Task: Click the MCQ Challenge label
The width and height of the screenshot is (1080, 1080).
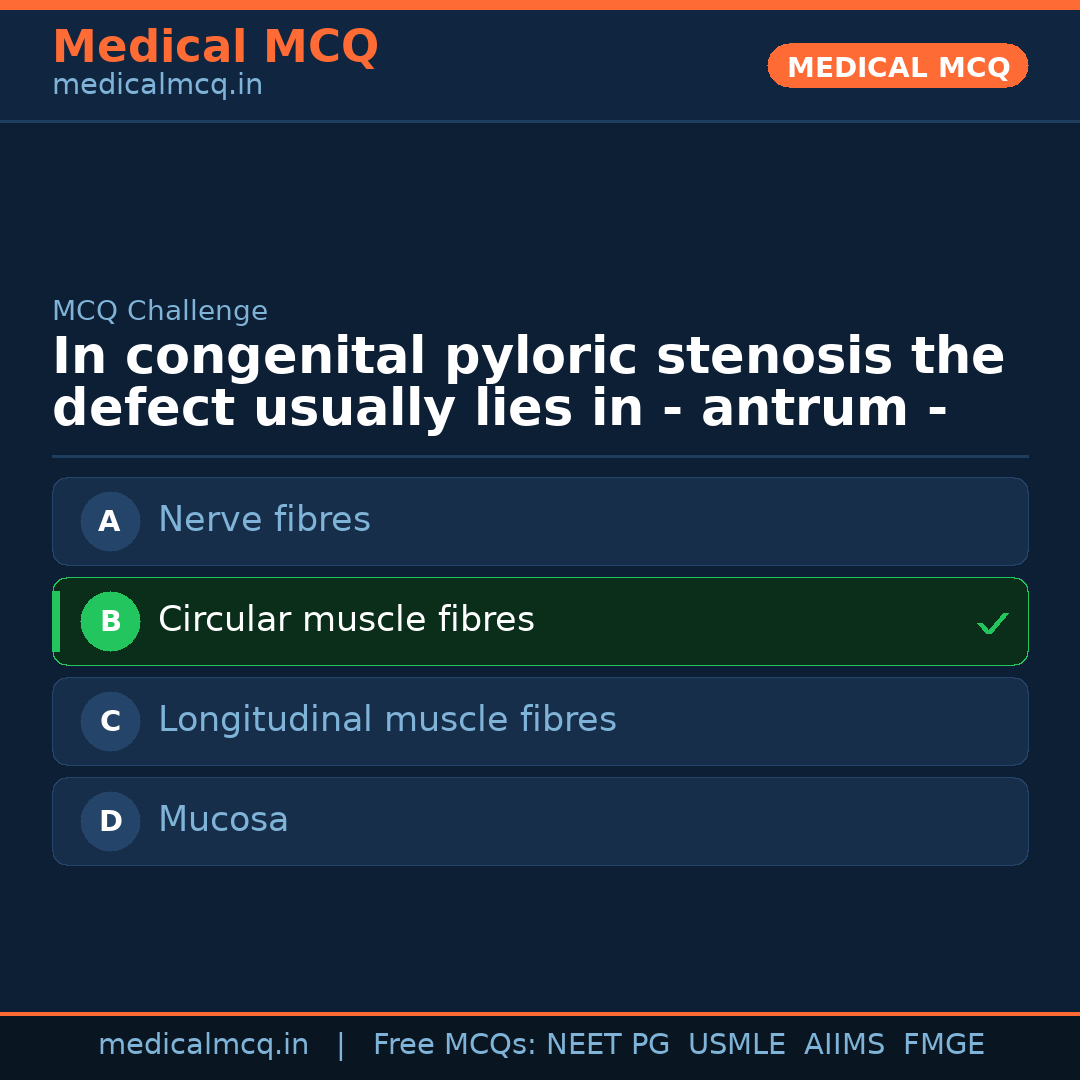Action: coord(160,311)
